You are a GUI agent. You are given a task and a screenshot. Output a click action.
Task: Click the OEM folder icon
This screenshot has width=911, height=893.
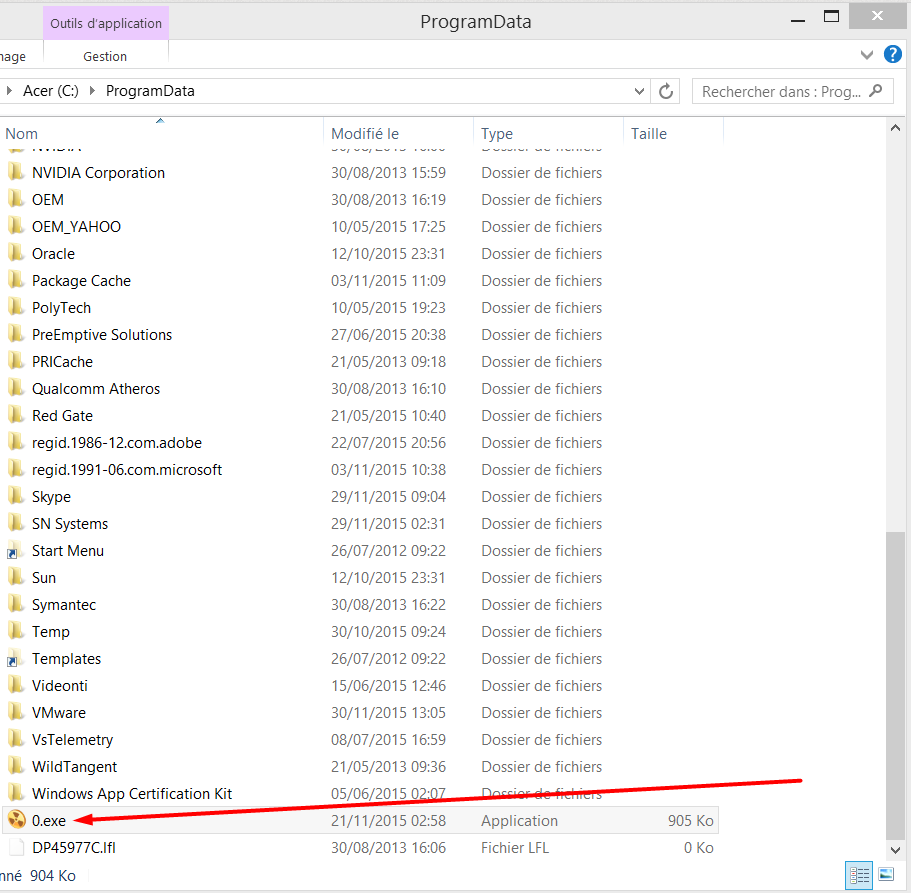pos(16,199)
